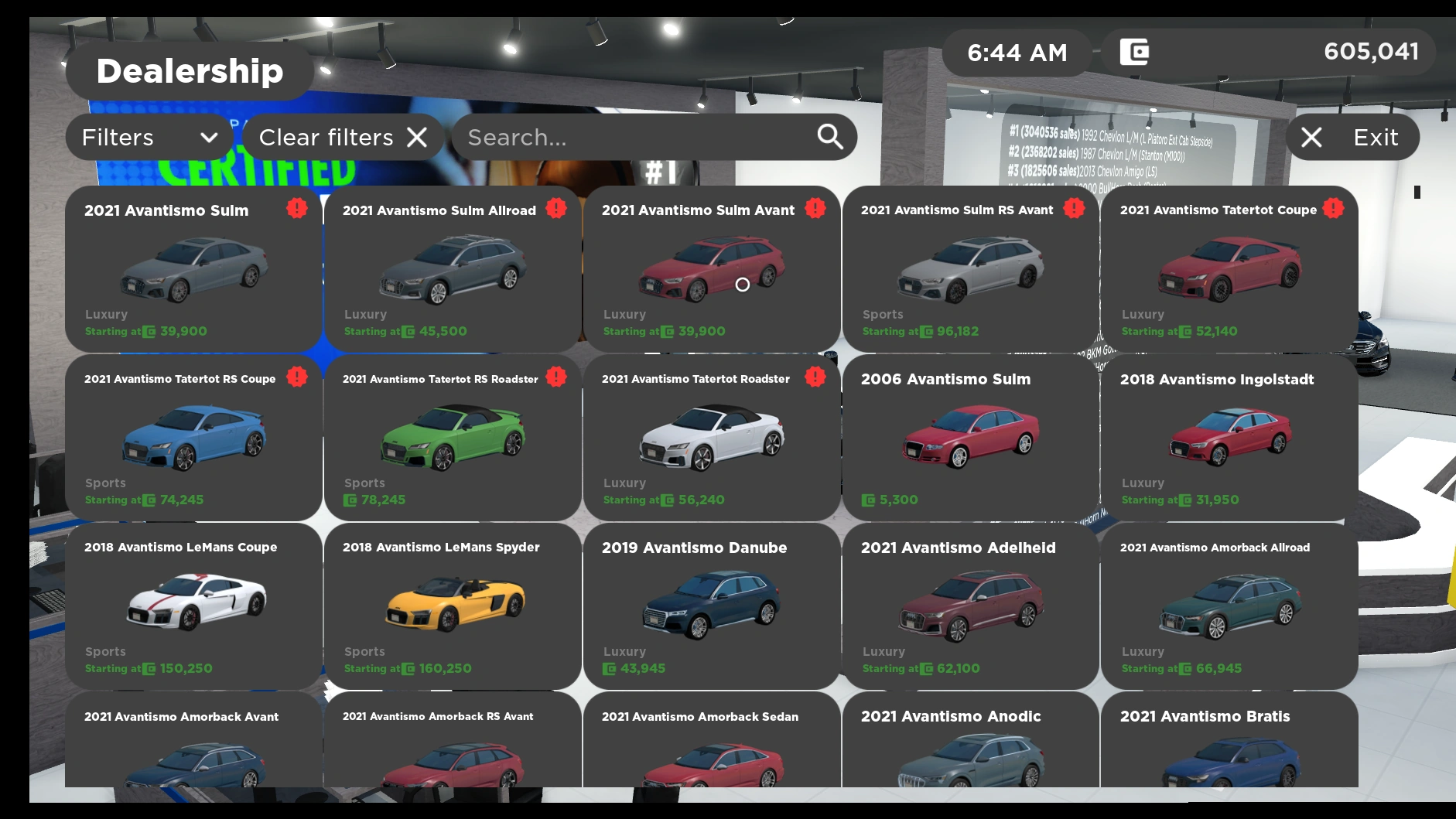Open the 2019 Avantismo Danube listing
The image size is (1456, 819).
tap(710, 606)
